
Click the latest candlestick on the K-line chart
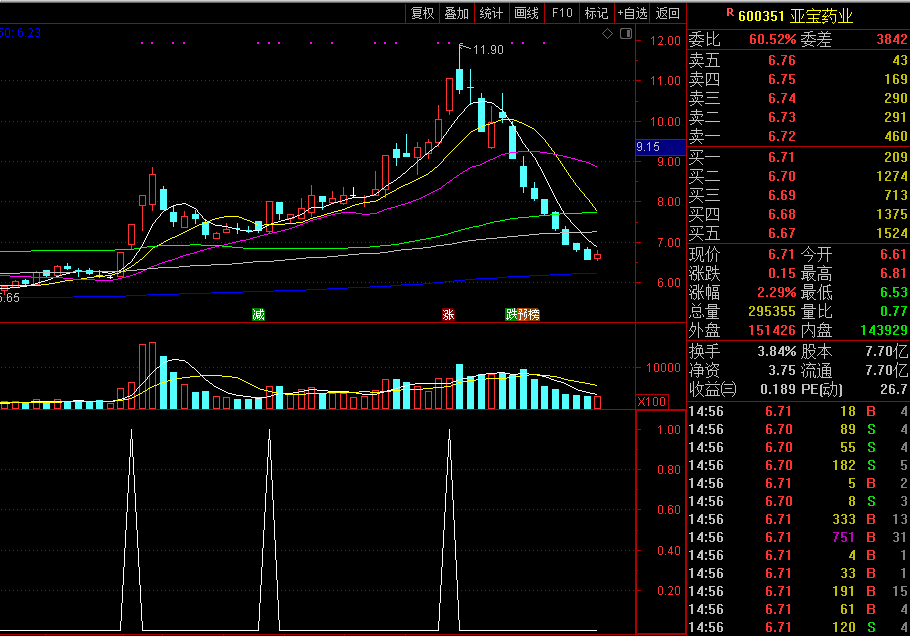[x=597, y=255]
